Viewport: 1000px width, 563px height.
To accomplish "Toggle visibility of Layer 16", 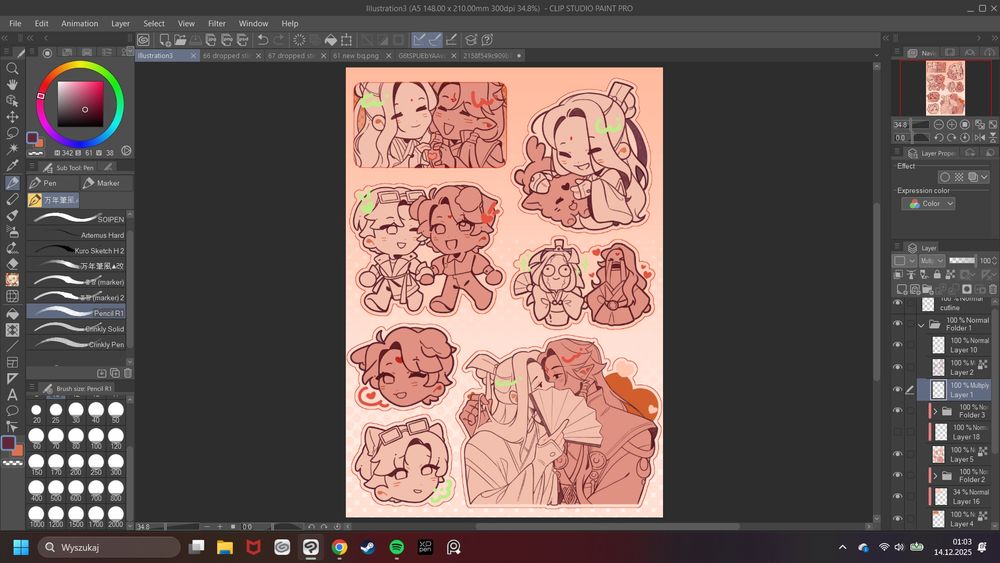I will [898, 497].
